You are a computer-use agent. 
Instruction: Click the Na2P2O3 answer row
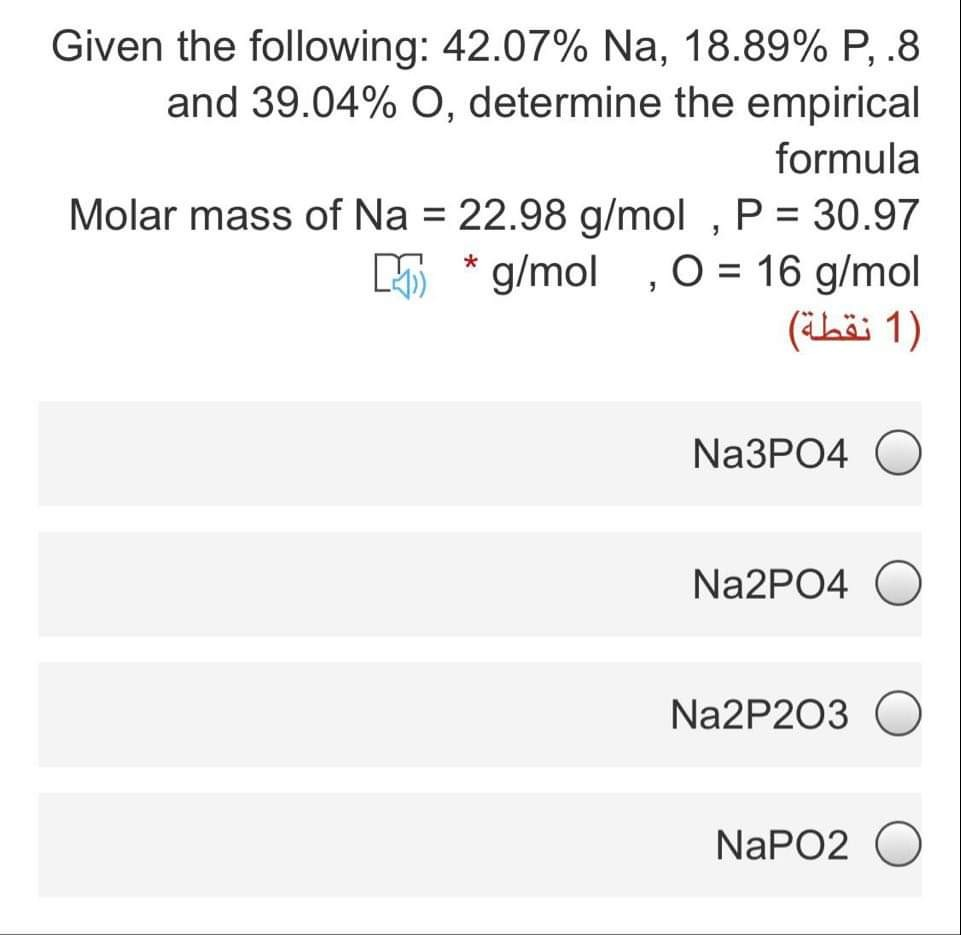480,714
